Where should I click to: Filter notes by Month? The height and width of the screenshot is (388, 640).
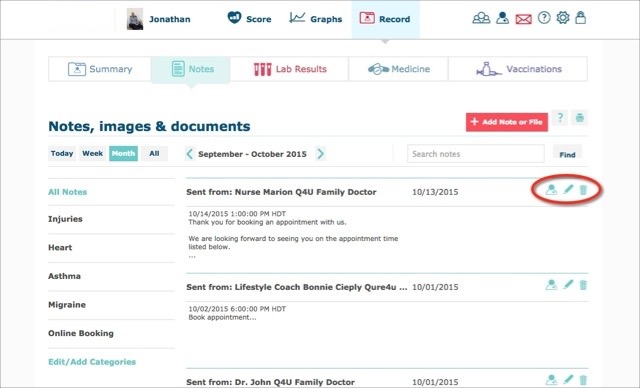click(x=123, y=153)
